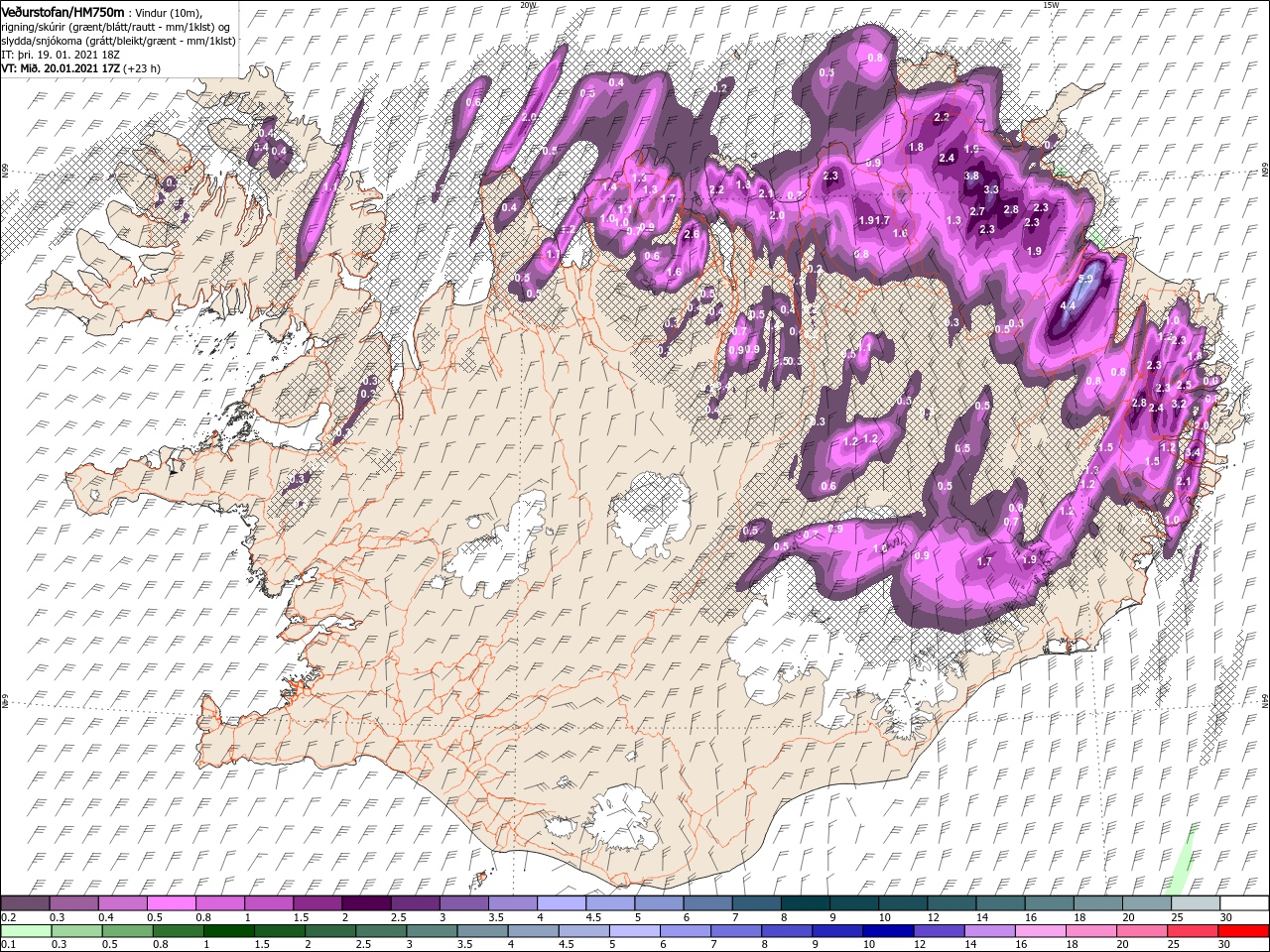This screenshot has width=1270, height=952.
Task: Click the 2.7 snowfall value on the map
Action: (977, 211)
